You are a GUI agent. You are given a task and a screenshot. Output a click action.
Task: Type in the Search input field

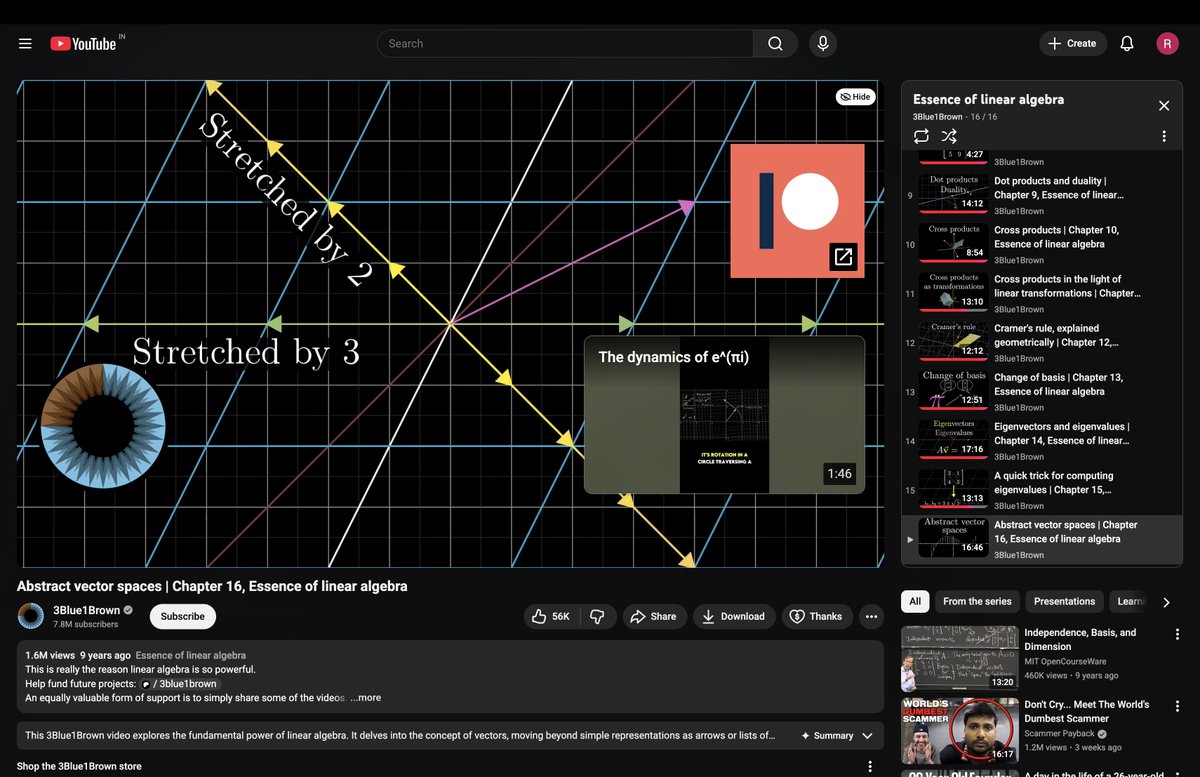(x=565, y=44)
